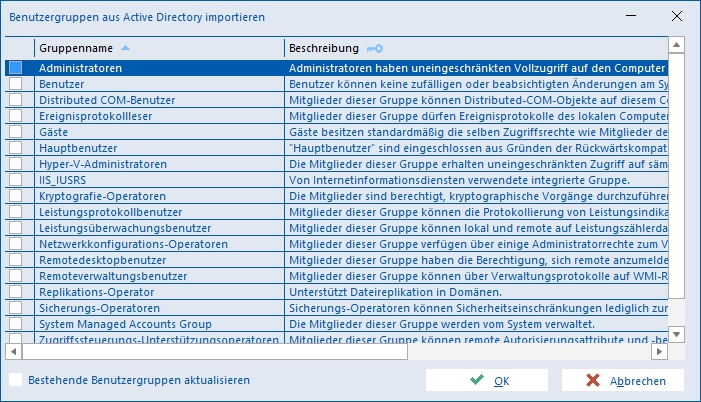Check the Hyper-V-Administratoren checkbox
The image size is (701, 402).
(16, 164)
